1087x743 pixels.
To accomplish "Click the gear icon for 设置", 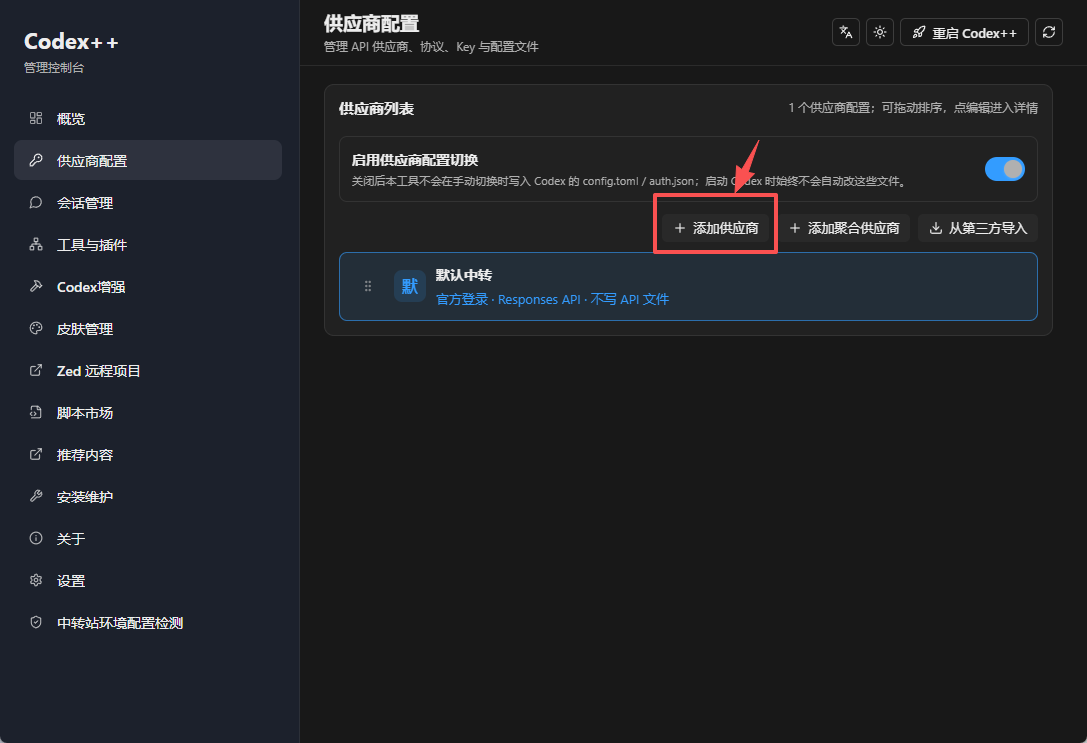I will pyautogui.click(x=36, y=580).
